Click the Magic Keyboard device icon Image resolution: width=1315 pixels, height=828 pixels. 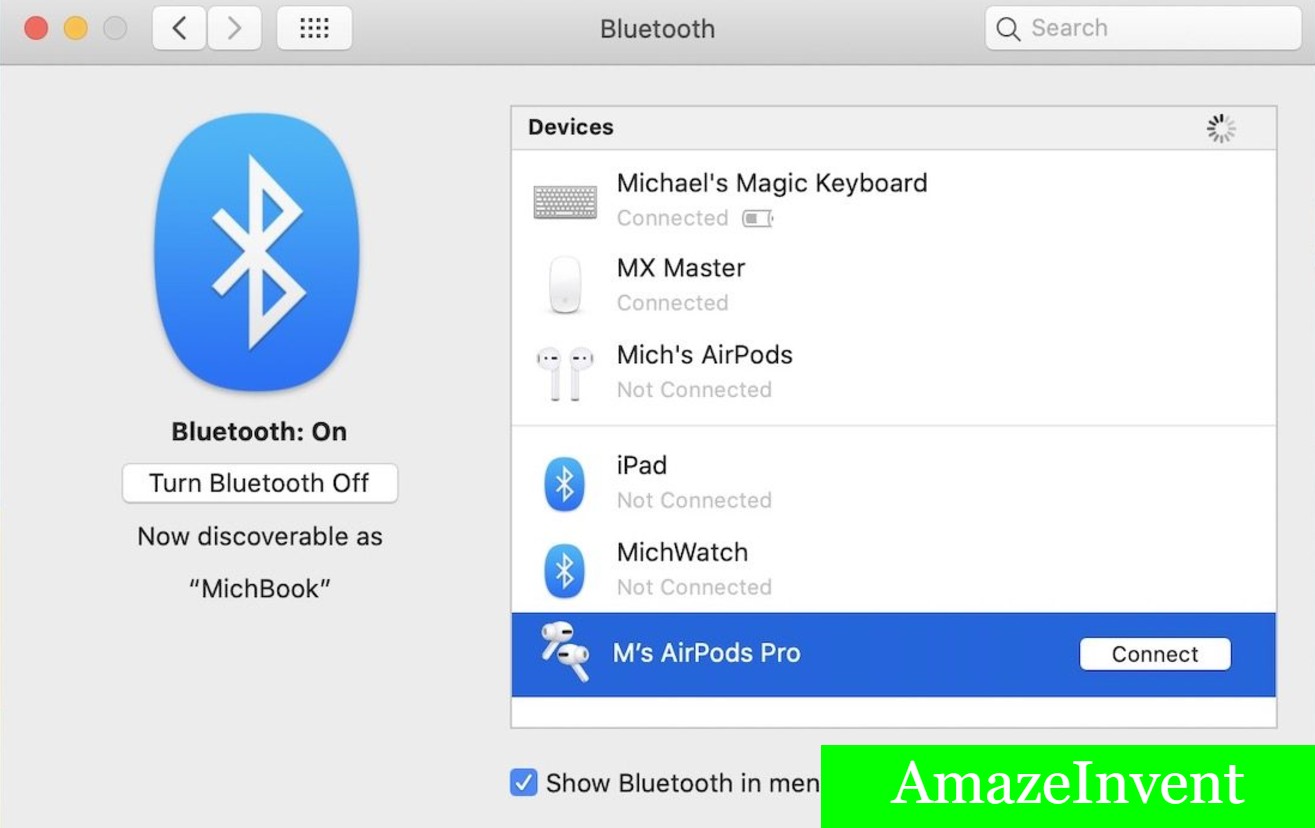(565, 202)
